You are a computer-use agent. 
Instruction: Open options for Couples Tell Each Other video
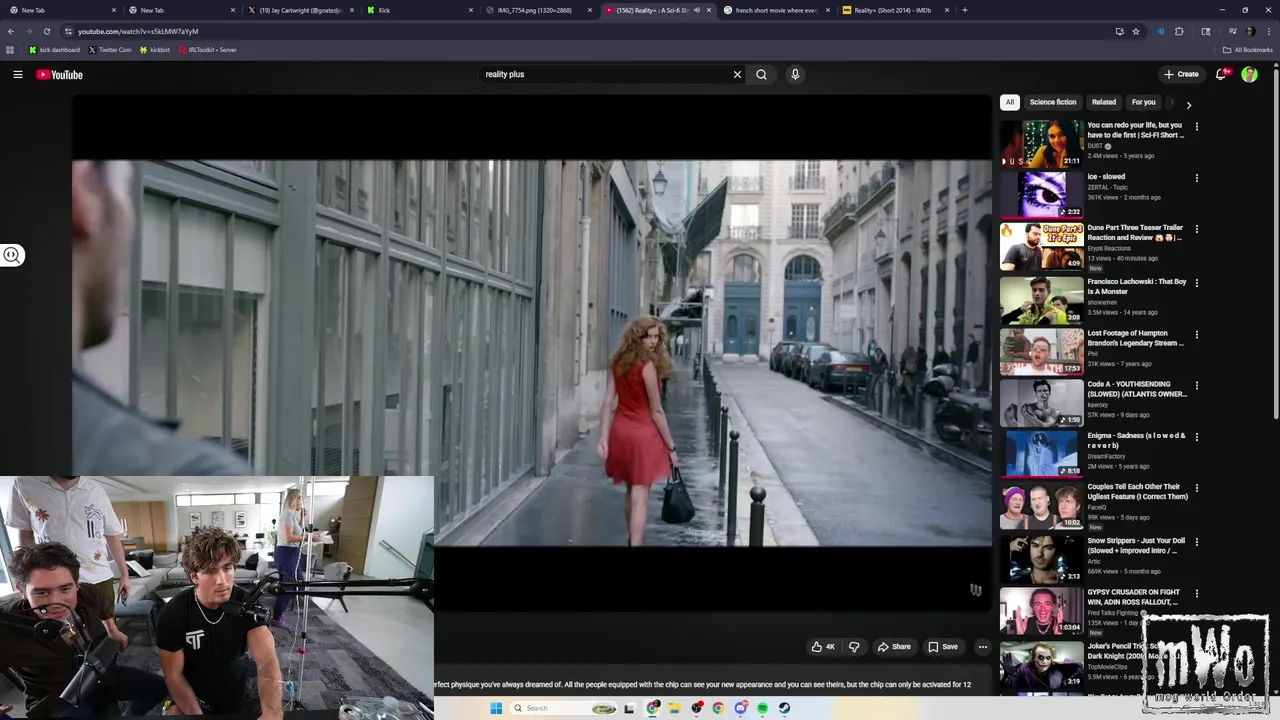[x=1196, y=488]
